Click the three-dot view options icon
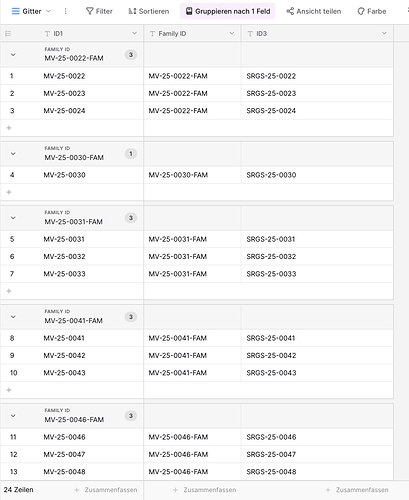This screenshot has height=500, width=409. pyautogui.click(x=65, y=11)
